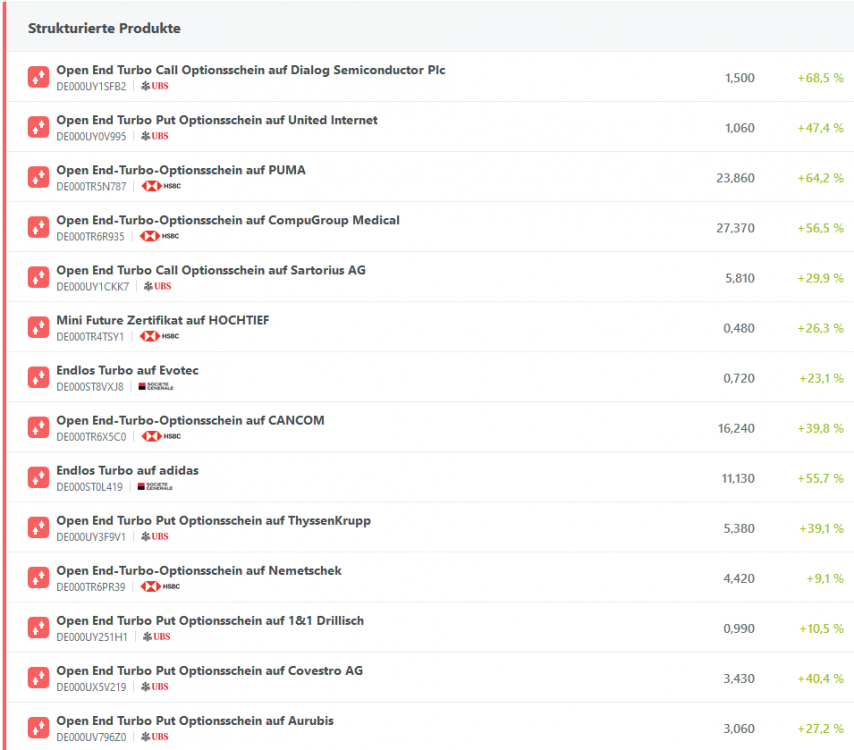Open Open End-Turbo-Optionsschein auf Nemetschek
Viewport: 854px width, 750px height.
click(x=199, y=570)
